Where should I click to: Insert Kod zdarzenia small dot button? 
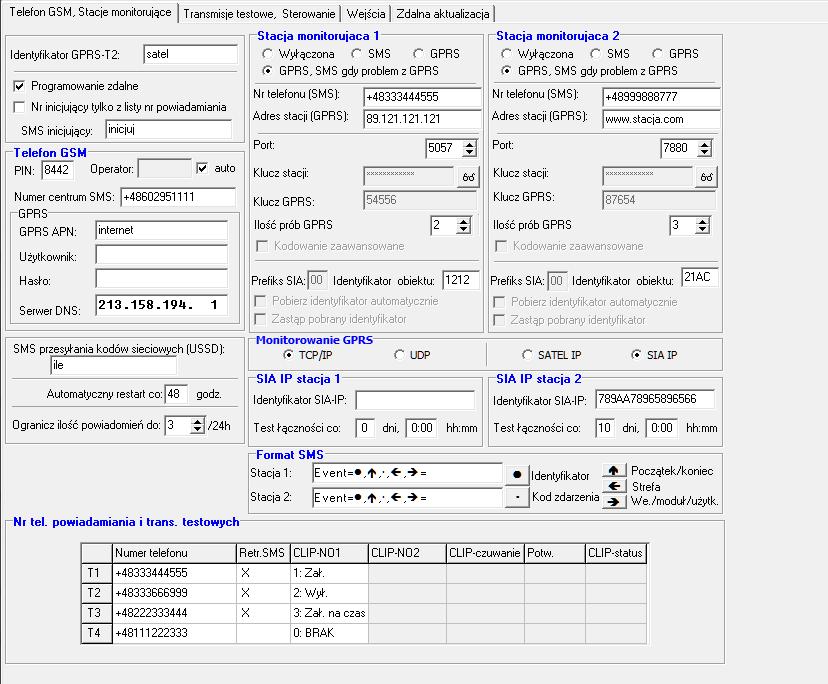tap(517, 497)
